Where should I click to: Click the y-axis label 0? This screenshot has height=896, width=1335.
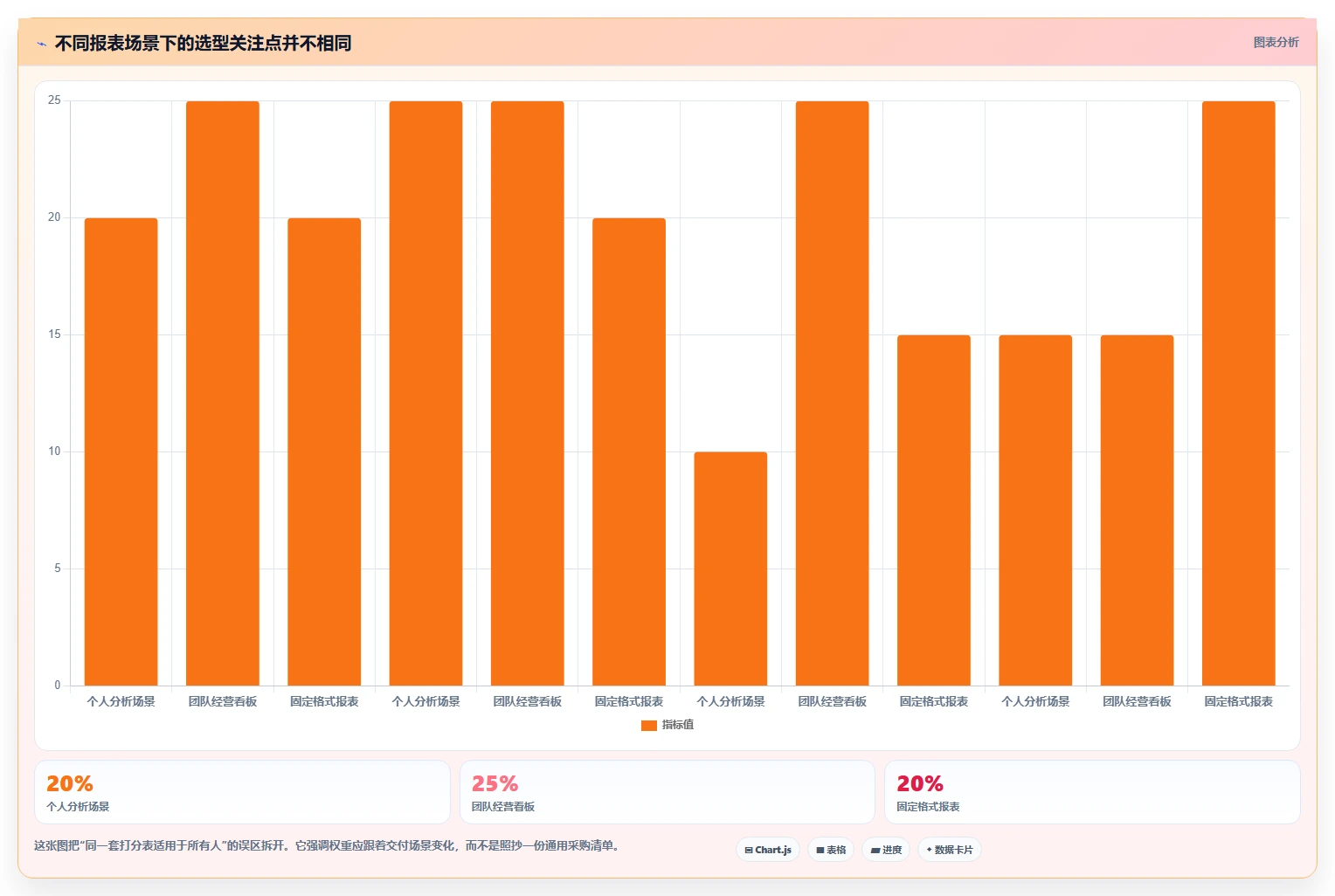click(x=58, y=686)
